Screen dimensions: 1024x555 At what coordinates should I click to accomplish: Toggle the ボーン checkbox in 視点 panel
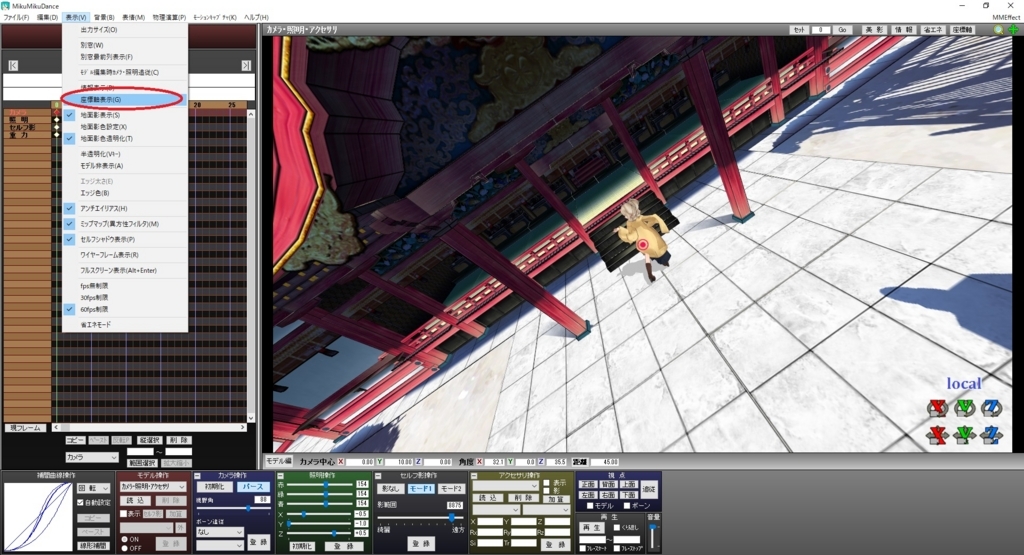click(628, 506)
